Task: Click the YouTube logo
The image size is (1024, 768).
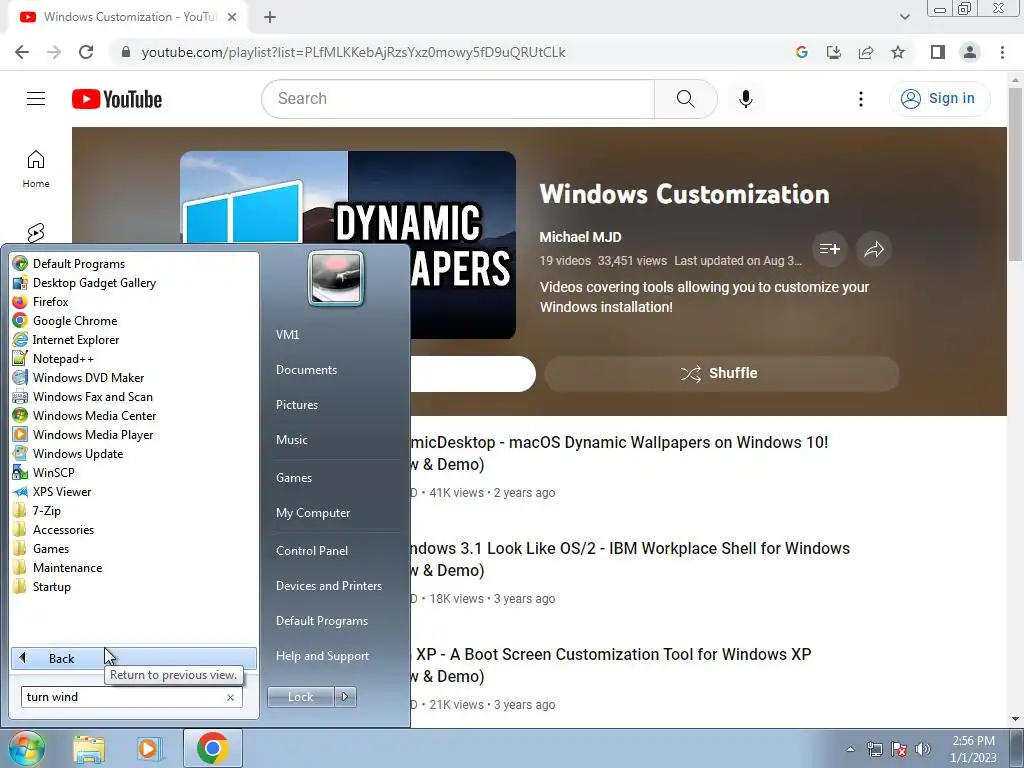Action: tap(117, 99)
